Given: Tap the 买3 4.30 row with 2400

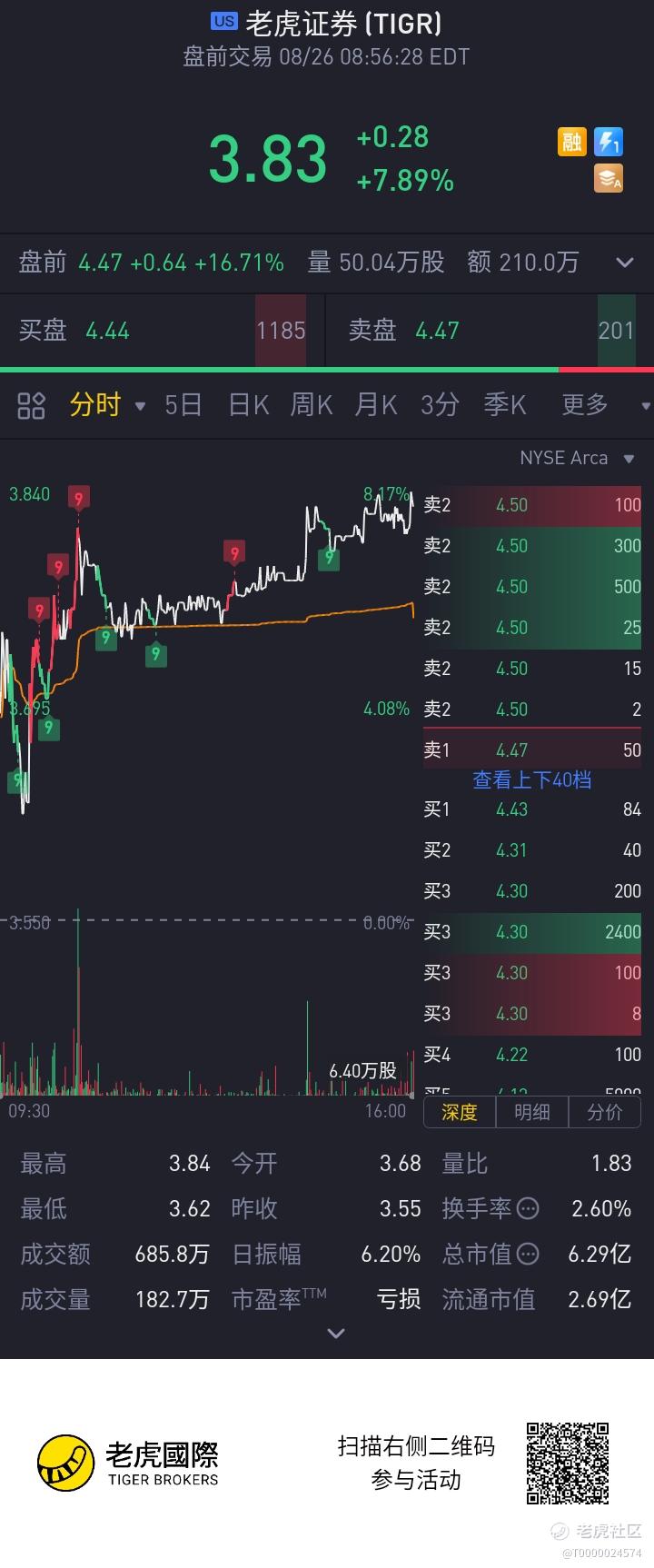Looking at the screenshot, I should click(532, 932).
